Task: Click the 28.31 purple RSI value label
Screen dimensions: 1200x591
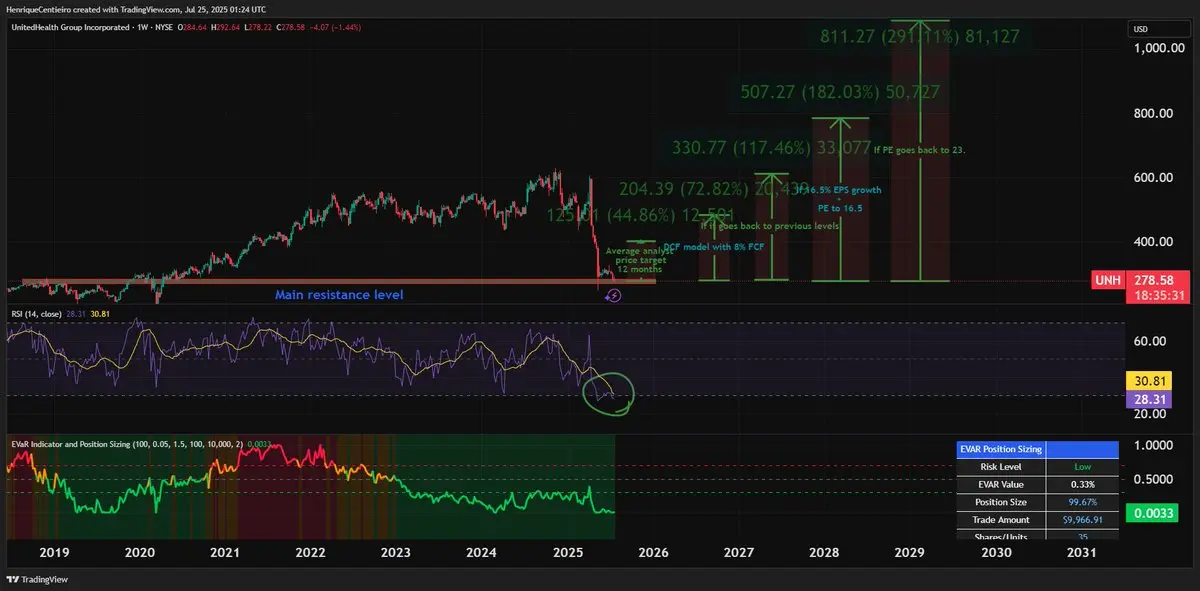Action: point(1147,398)
